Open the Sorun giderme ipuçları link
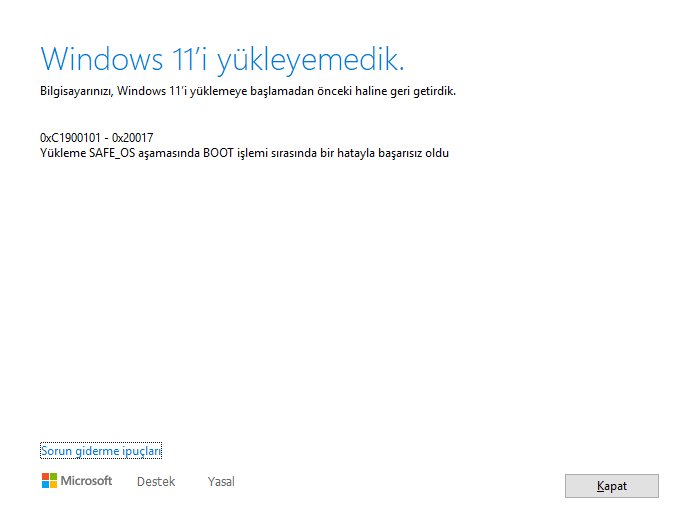The image size is (700, 523). [x=101, y=451]
